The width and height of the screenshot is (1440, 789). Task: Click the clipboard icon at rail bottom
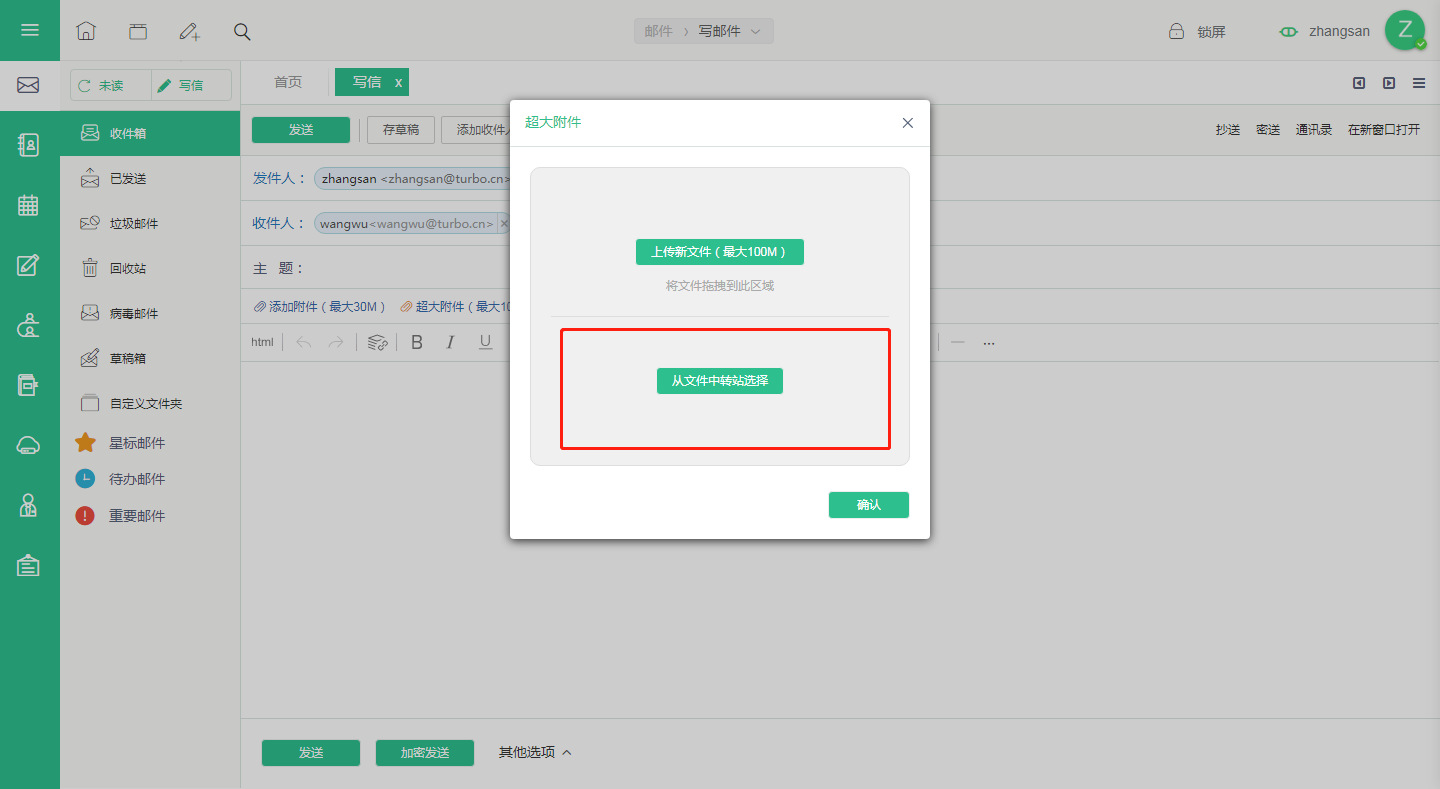click(28, 565)
